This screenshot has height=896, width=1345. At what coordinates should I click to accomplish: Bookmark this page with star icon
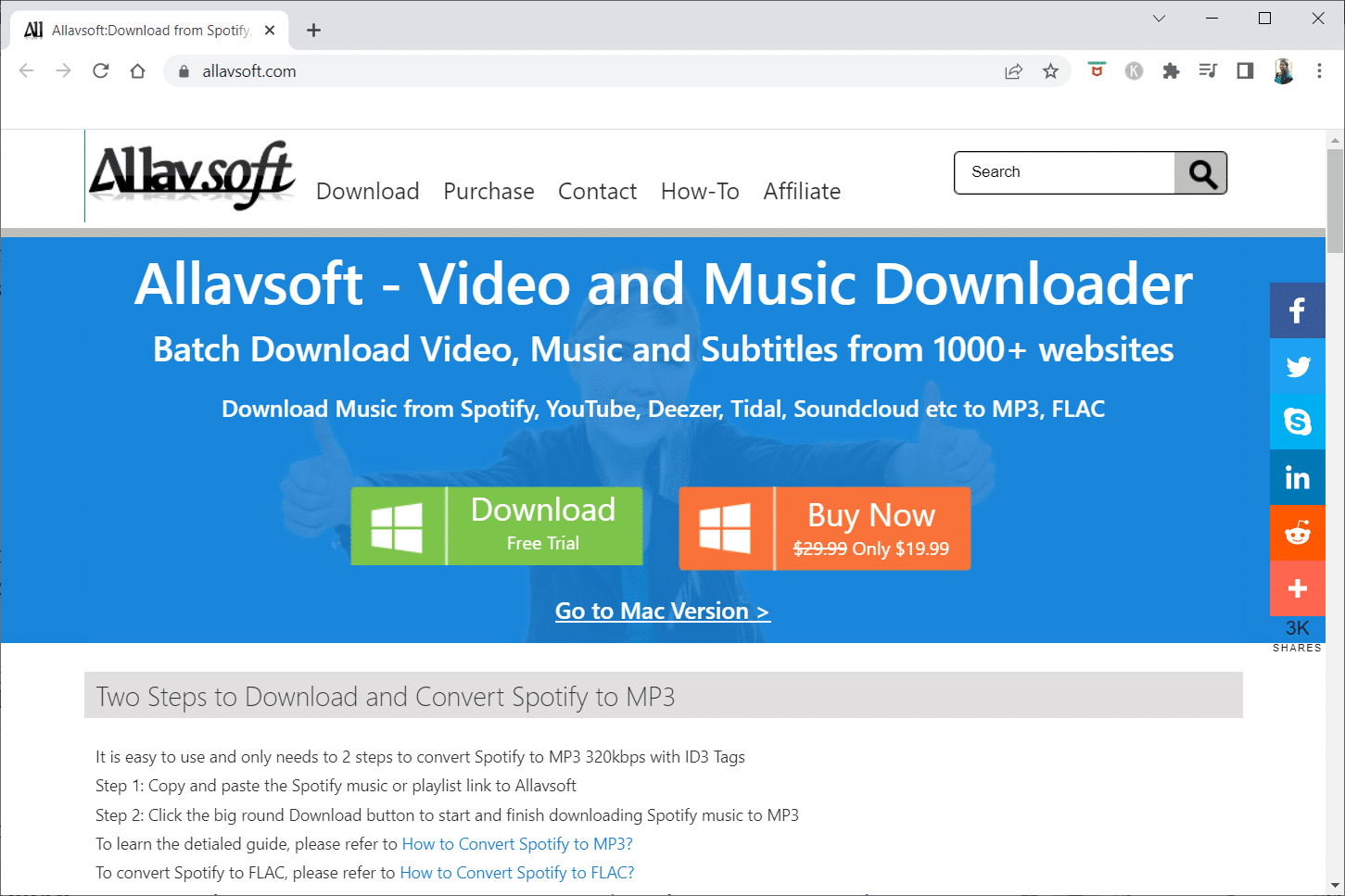pyautogui.click(x=1050, y=71)
